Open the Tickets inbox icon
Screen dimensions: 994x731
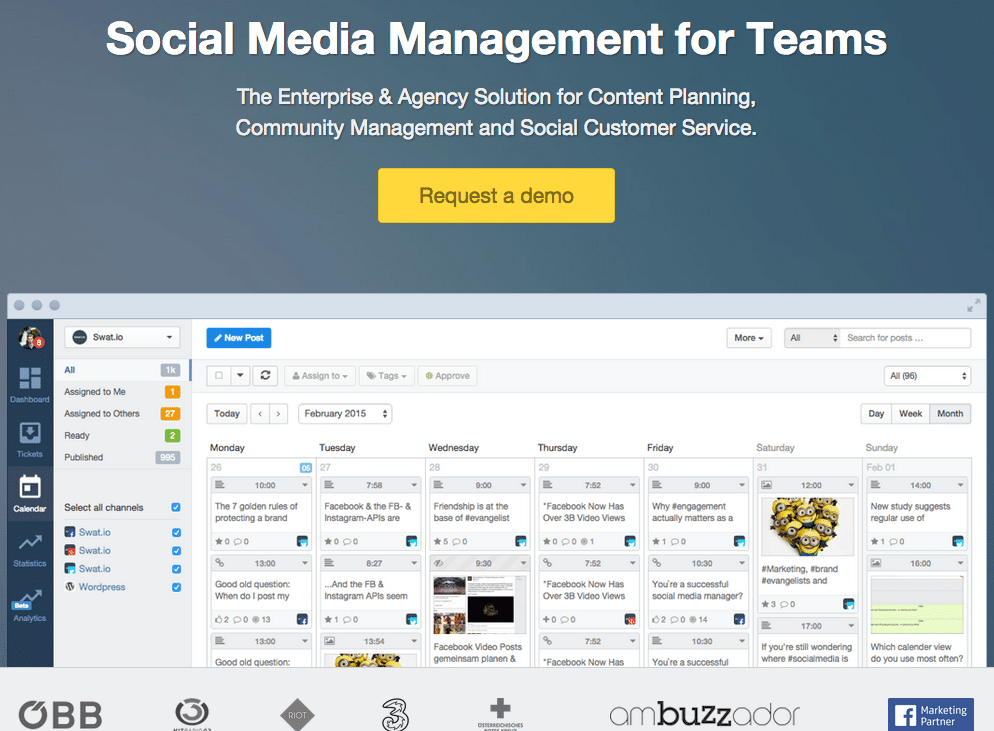30,433
